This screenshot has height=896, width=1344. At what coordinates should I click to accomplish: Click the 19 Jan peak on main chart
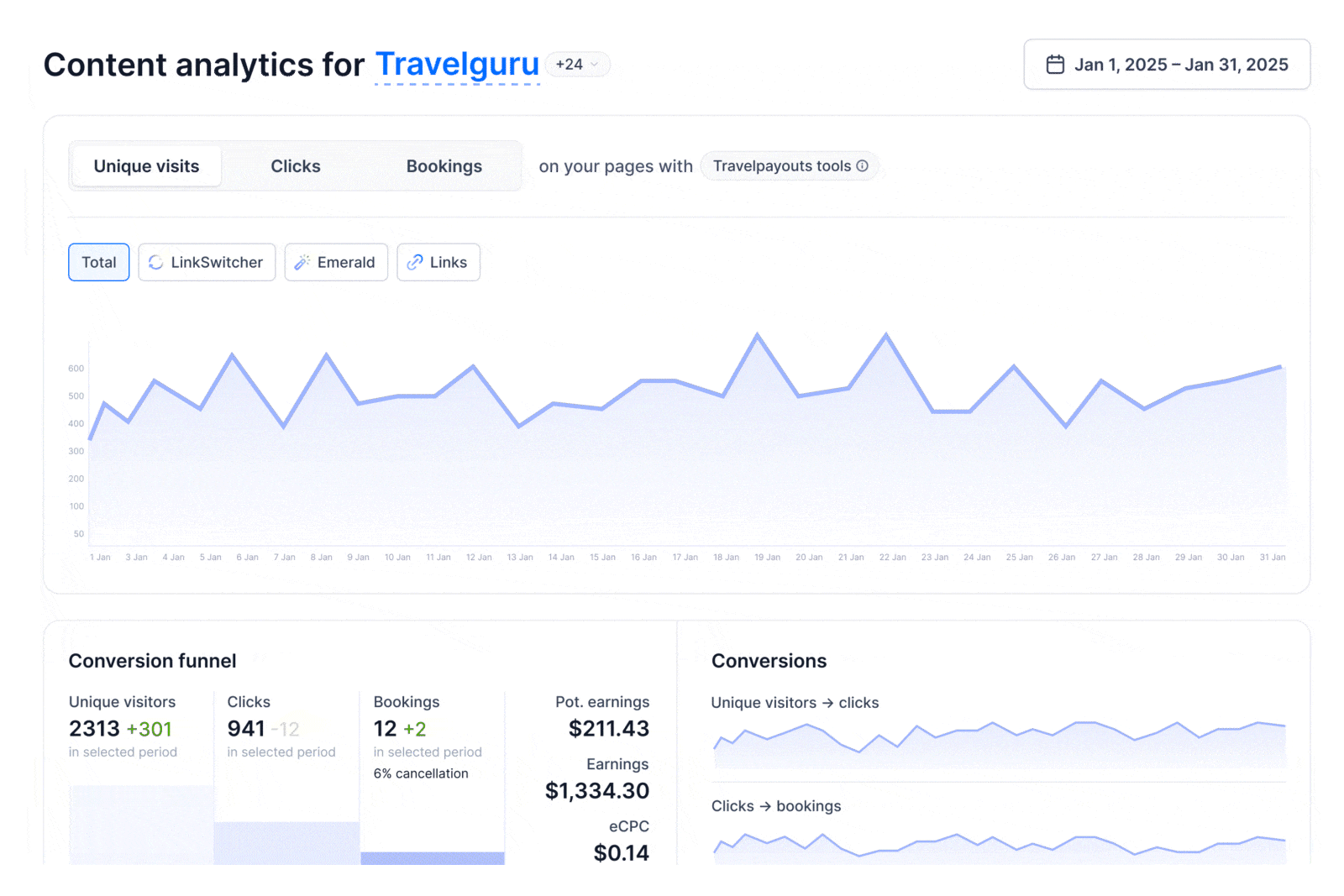tap(758, 335)
